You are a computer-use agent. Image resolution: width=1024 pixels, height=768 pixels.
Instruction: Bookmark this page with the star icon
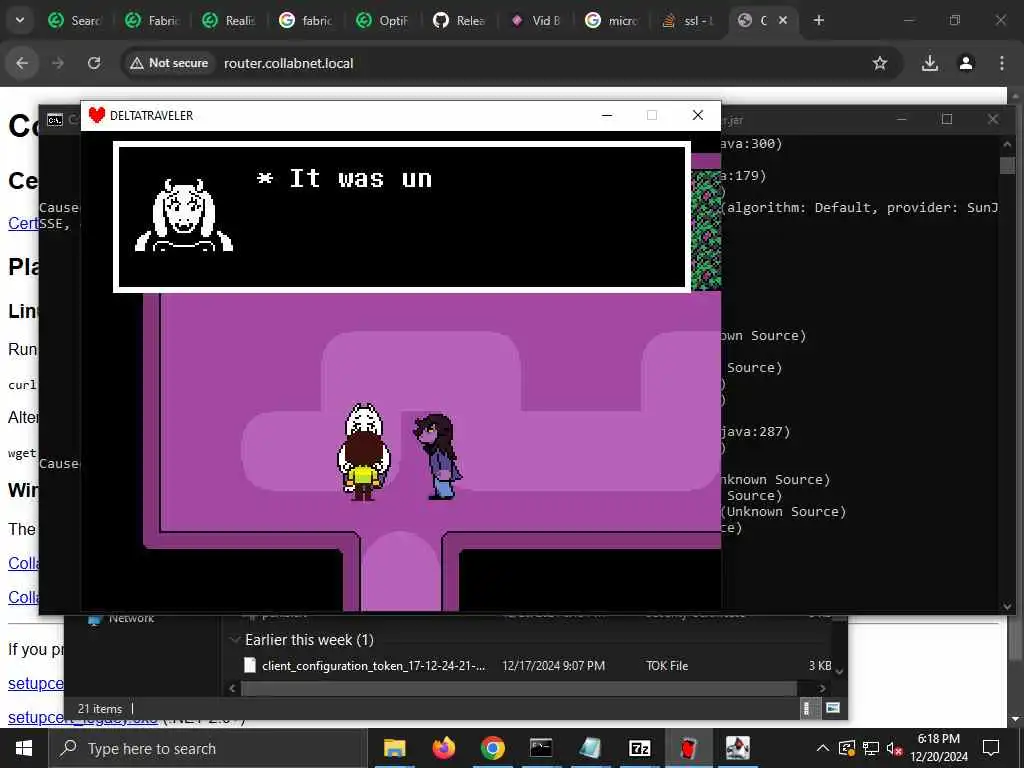(880, 63)
